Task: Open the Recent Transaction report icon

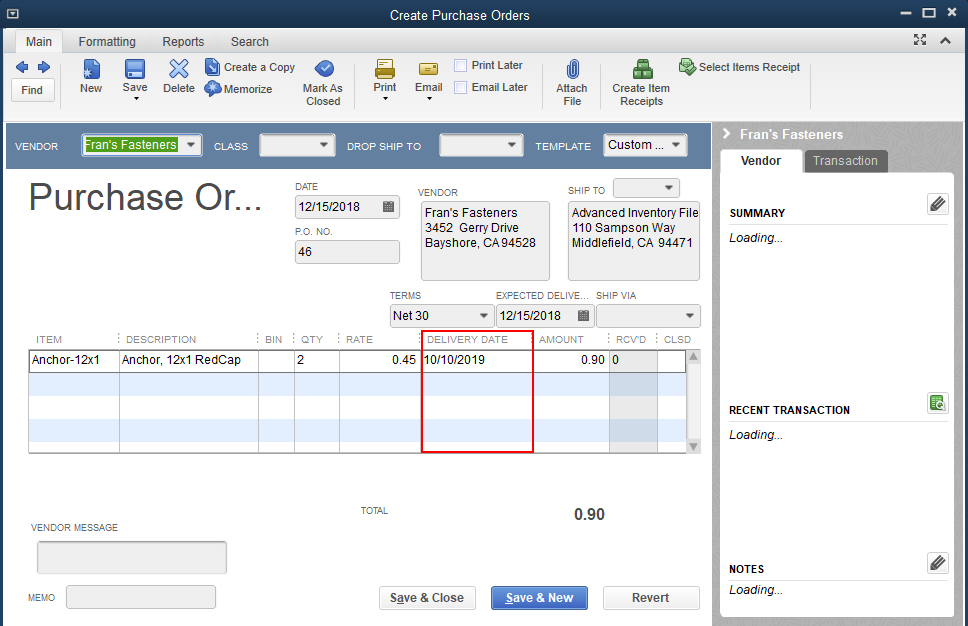Action: pyautogui.click(x=937, y=403)
